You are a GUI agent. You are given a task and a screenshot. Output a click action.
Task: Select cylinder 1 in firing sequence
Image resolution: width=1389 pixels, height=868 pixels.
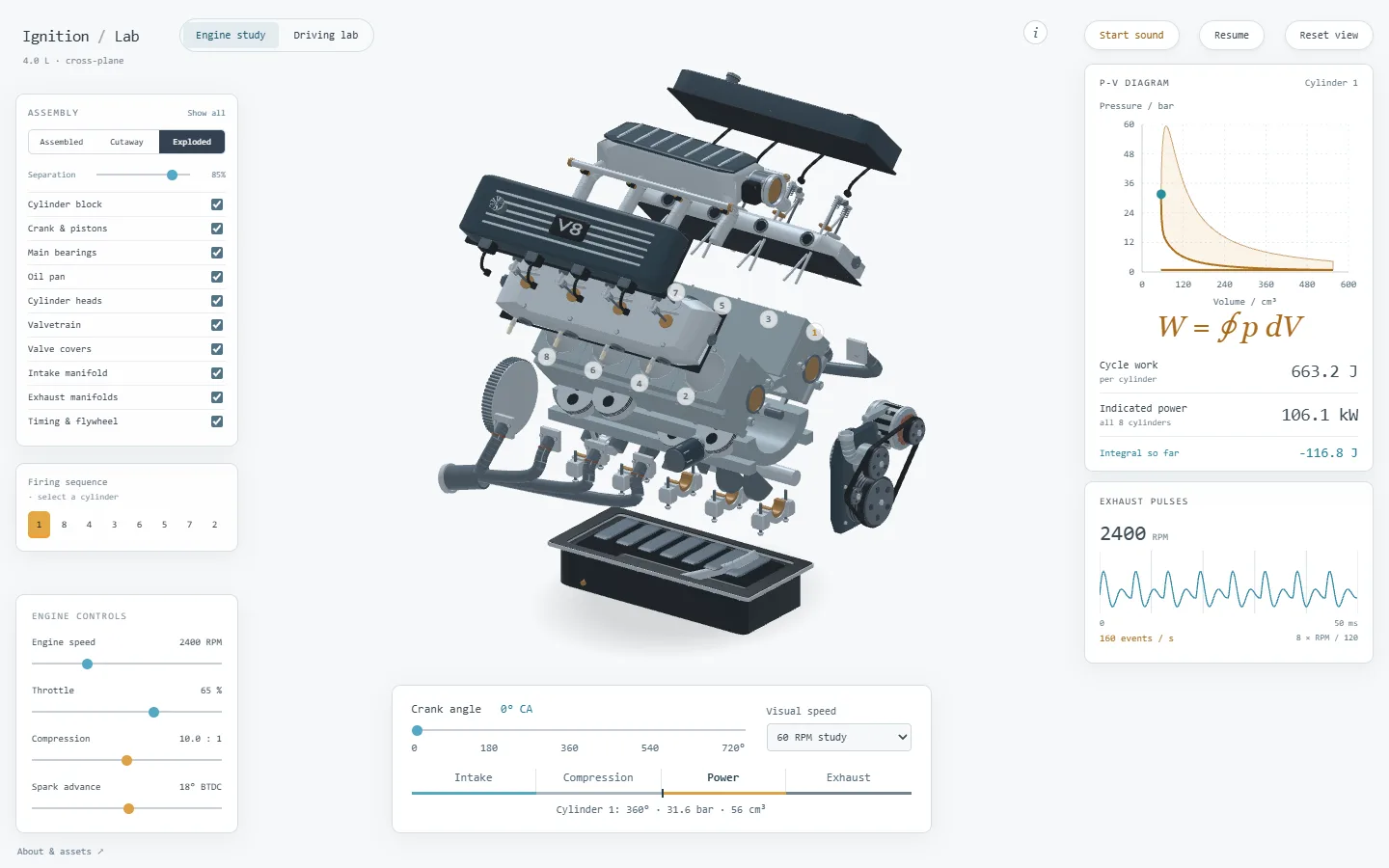[39, 525]
